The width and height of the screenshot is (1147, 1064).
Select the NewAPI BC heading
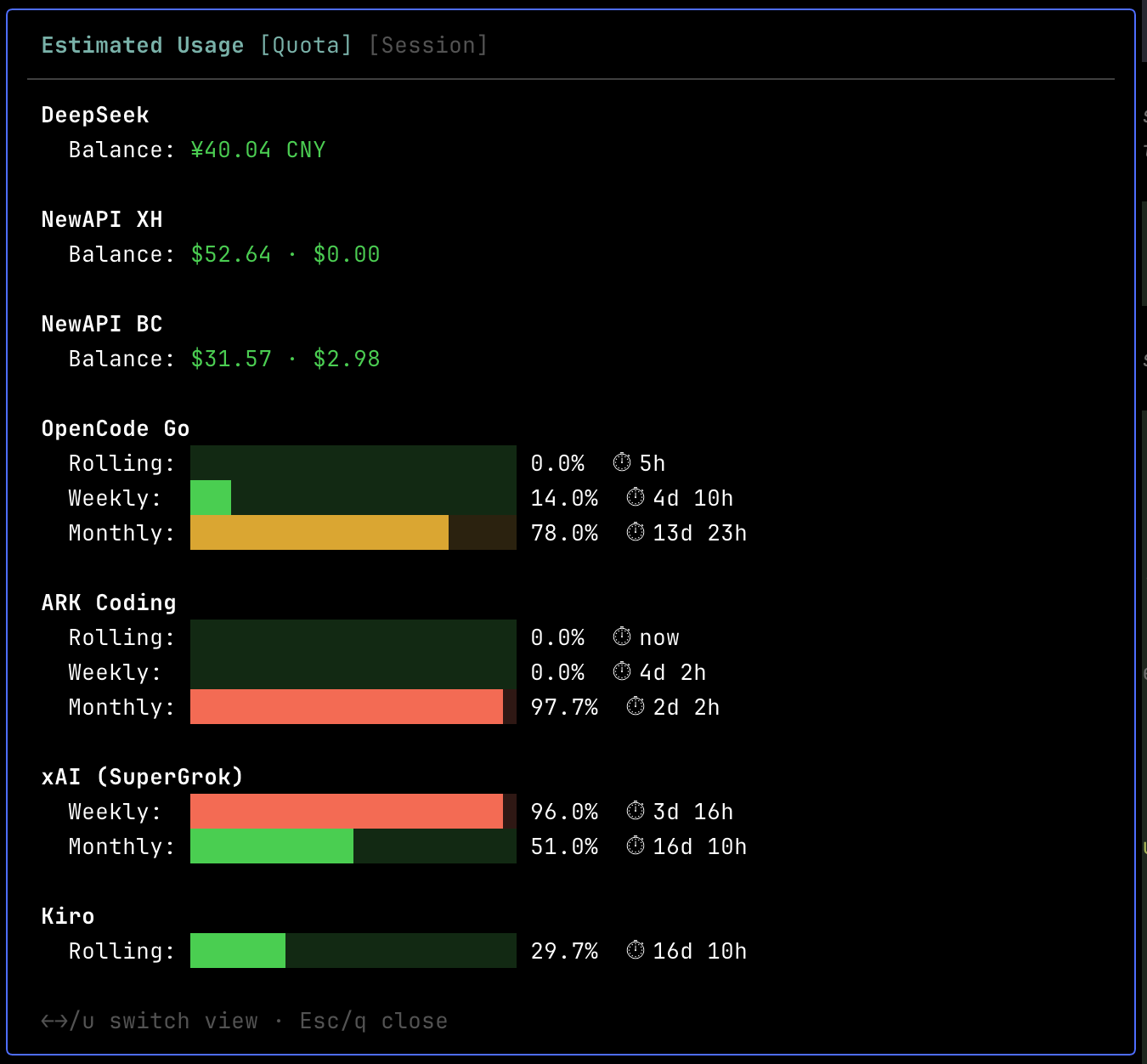(102, 324)
